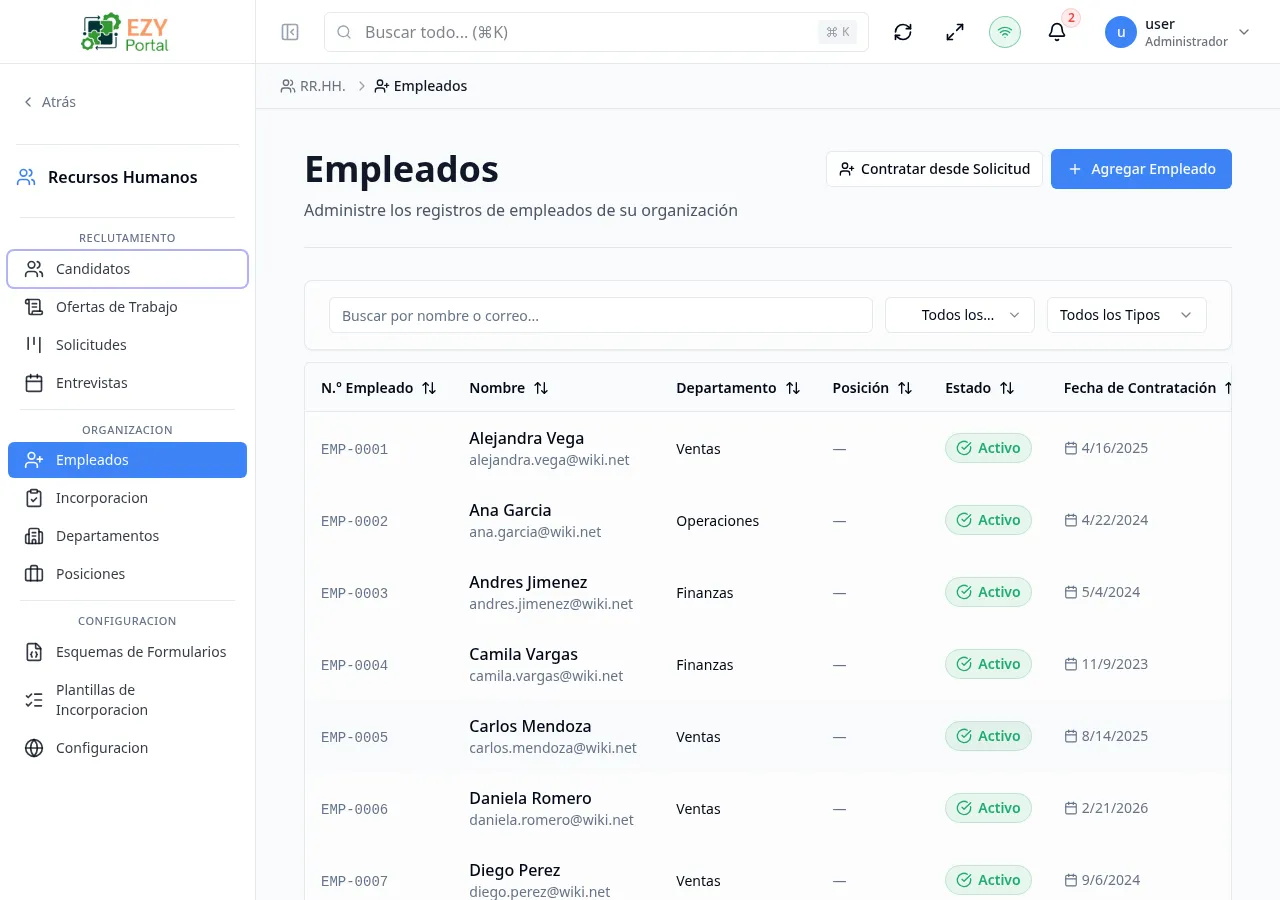
Task: Click the green wifi connection status icon
Action: pyautogui.click(x=1005, y=32)
